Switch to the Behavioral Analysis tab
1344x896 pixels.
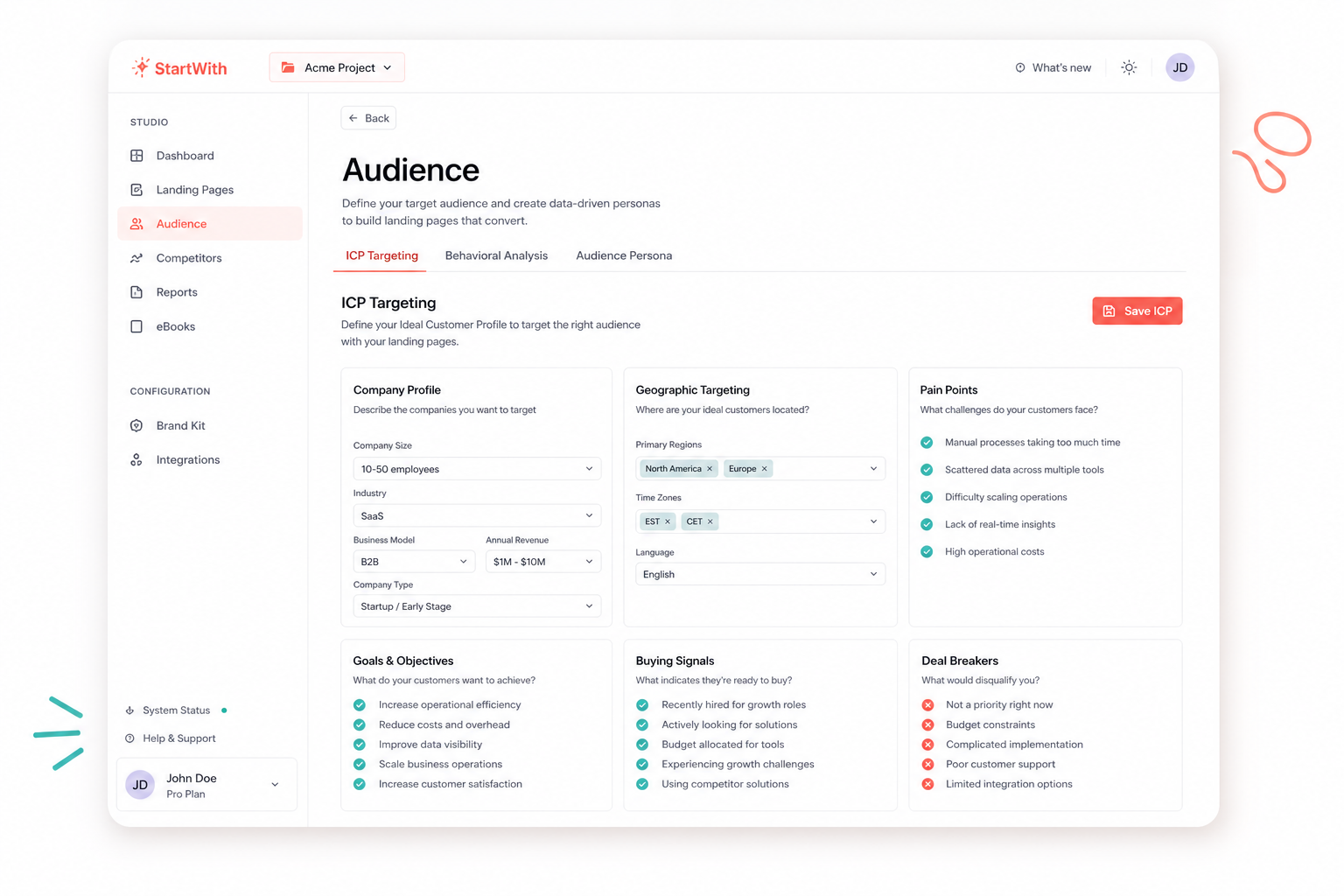pyautogui.click(x=496, y=255)
